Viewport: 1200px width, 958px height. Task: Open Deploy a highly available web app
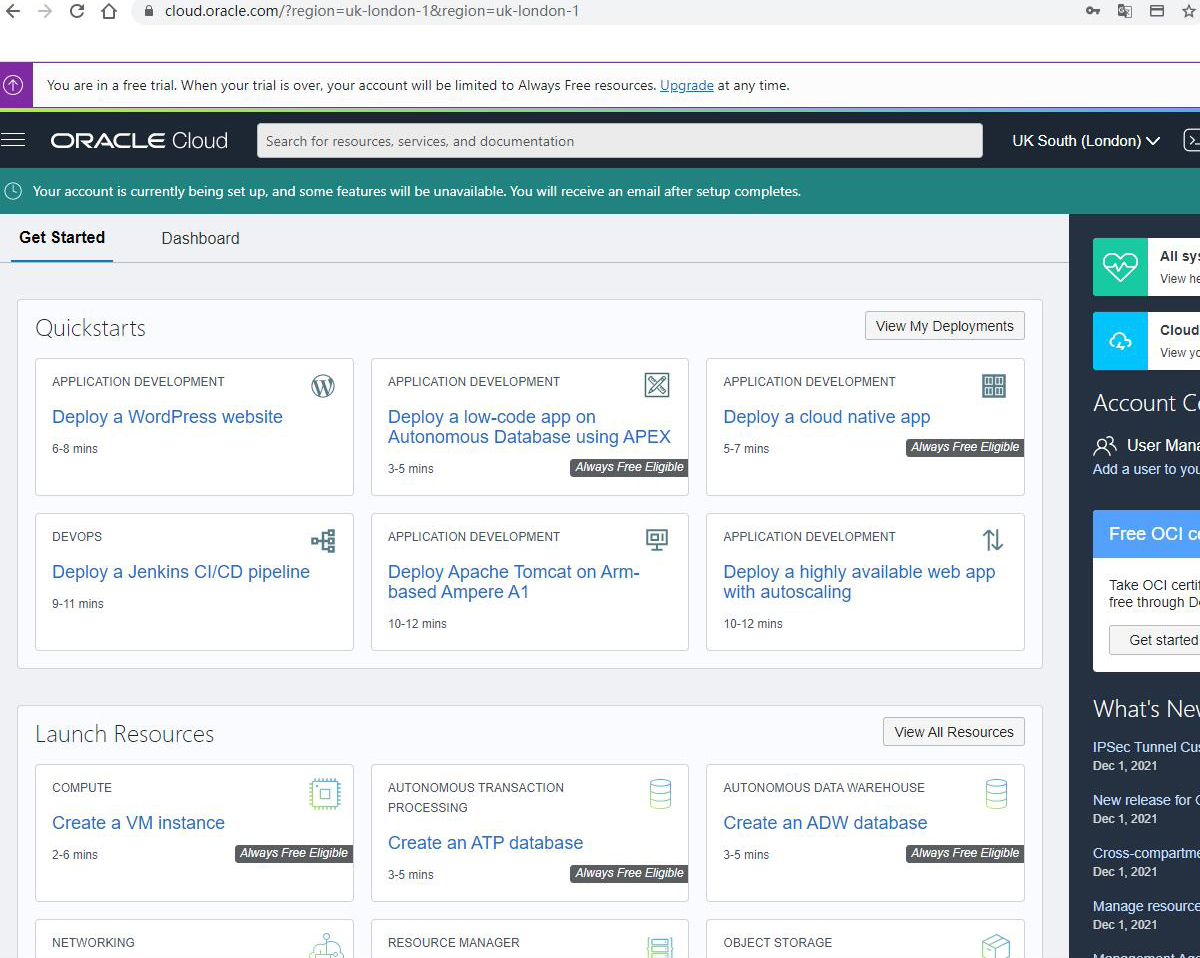pyautogui.click(x=859, y=582)
